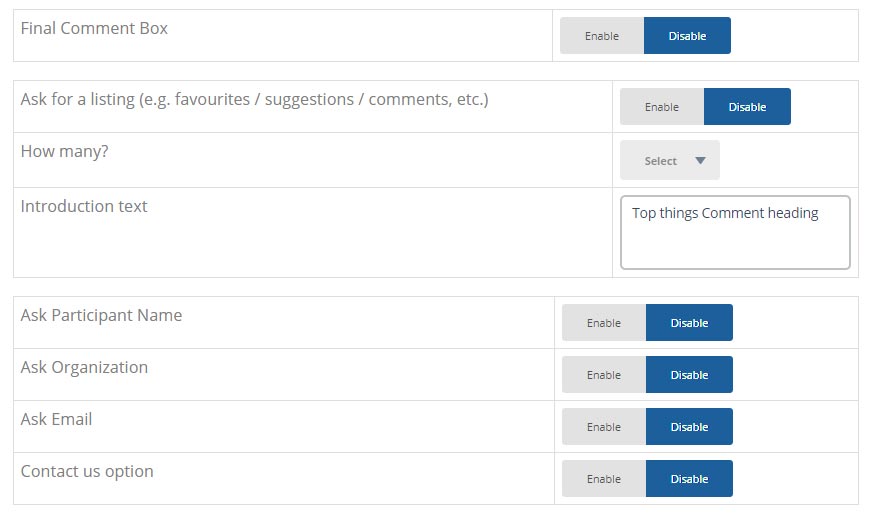Viewport: 870px width, 522px height.
Task: Disable Ask Participant Name
Action: pyautogui.click(x=689, y=322)
